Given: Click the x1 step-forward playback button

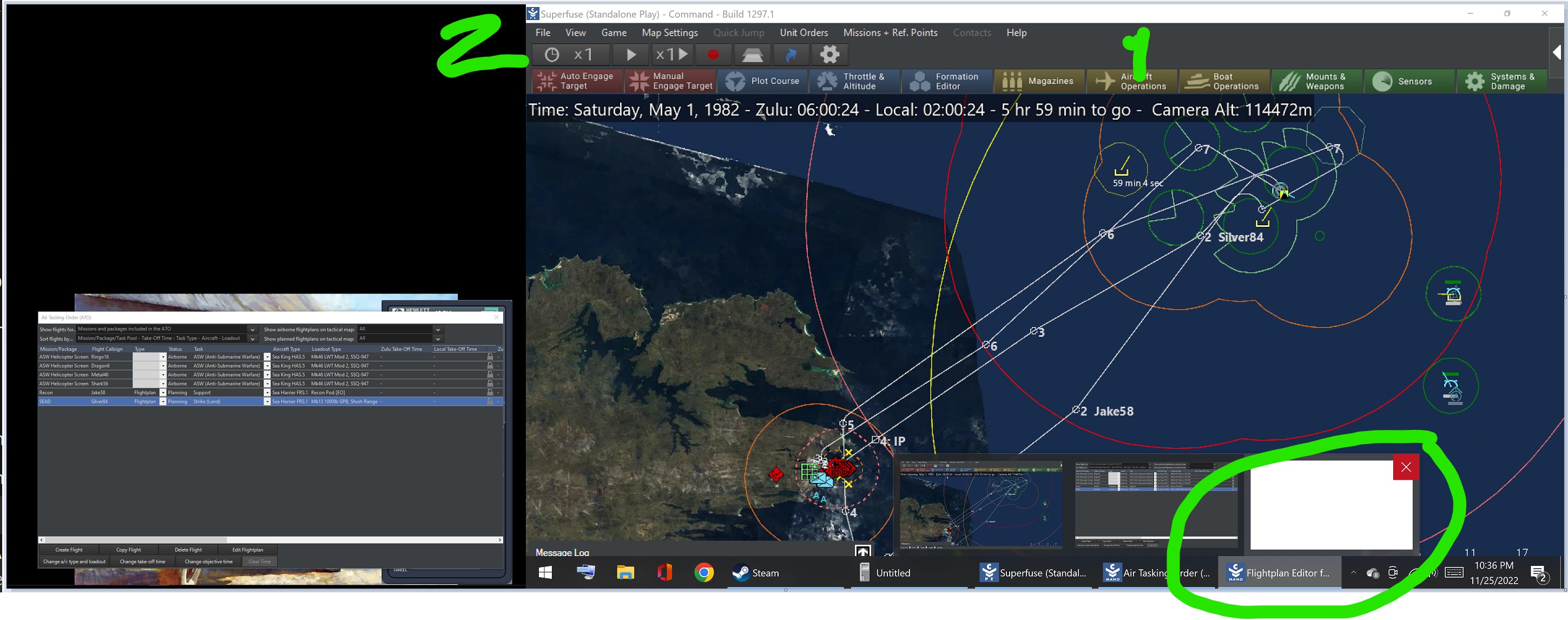Looking at the screenshot, I should pyautogui.click(x=671, y=55).
